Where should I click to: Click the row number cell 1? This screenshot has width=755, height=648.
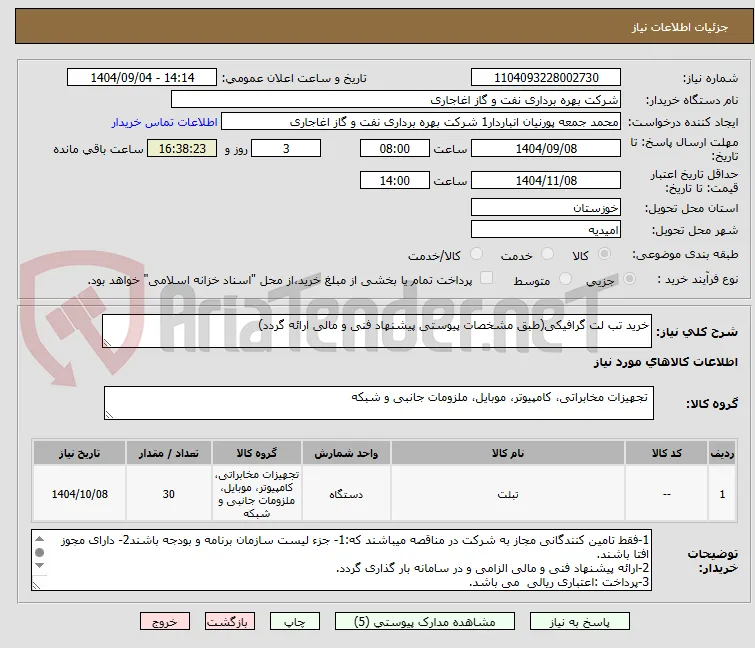[722, 494]
